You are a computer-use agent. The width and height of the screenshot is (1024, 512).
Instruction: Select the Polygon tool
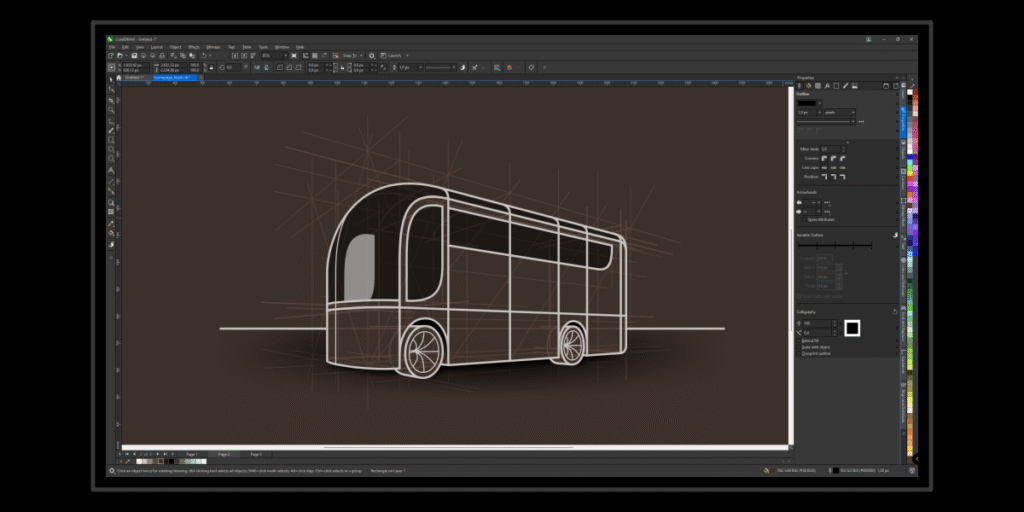111,158
